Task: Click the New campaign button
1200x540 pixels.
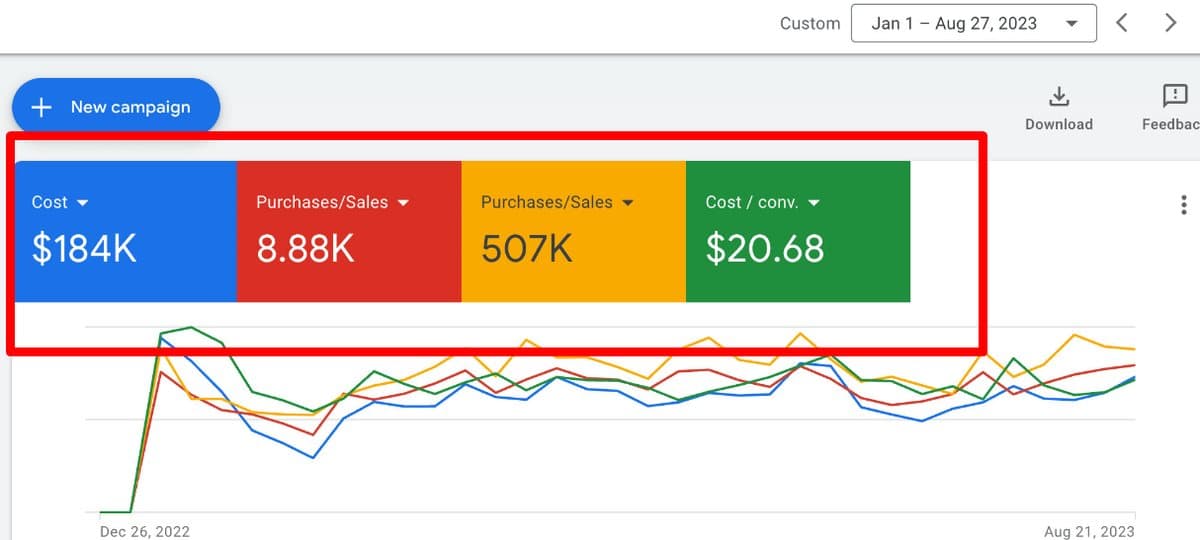Action: (x=116, y=106)
